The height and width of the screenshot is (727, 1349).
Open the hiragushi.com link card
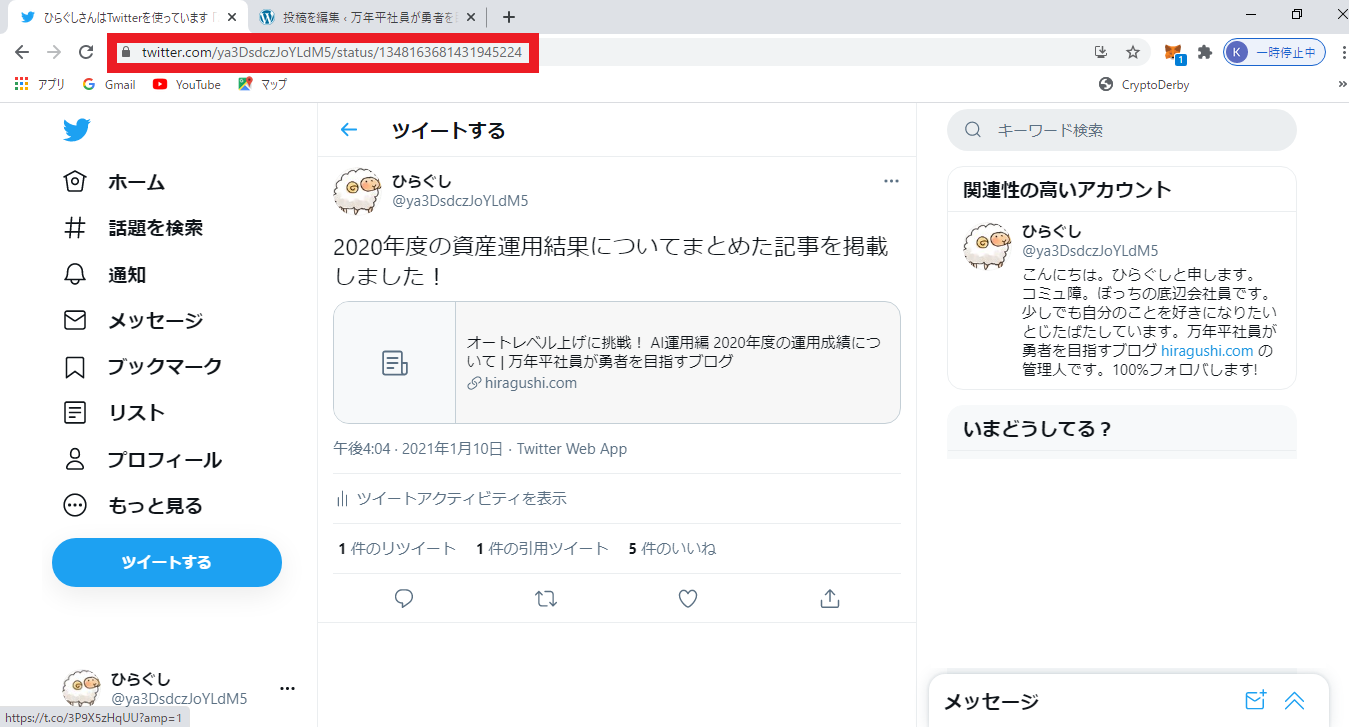coord(617,362)
